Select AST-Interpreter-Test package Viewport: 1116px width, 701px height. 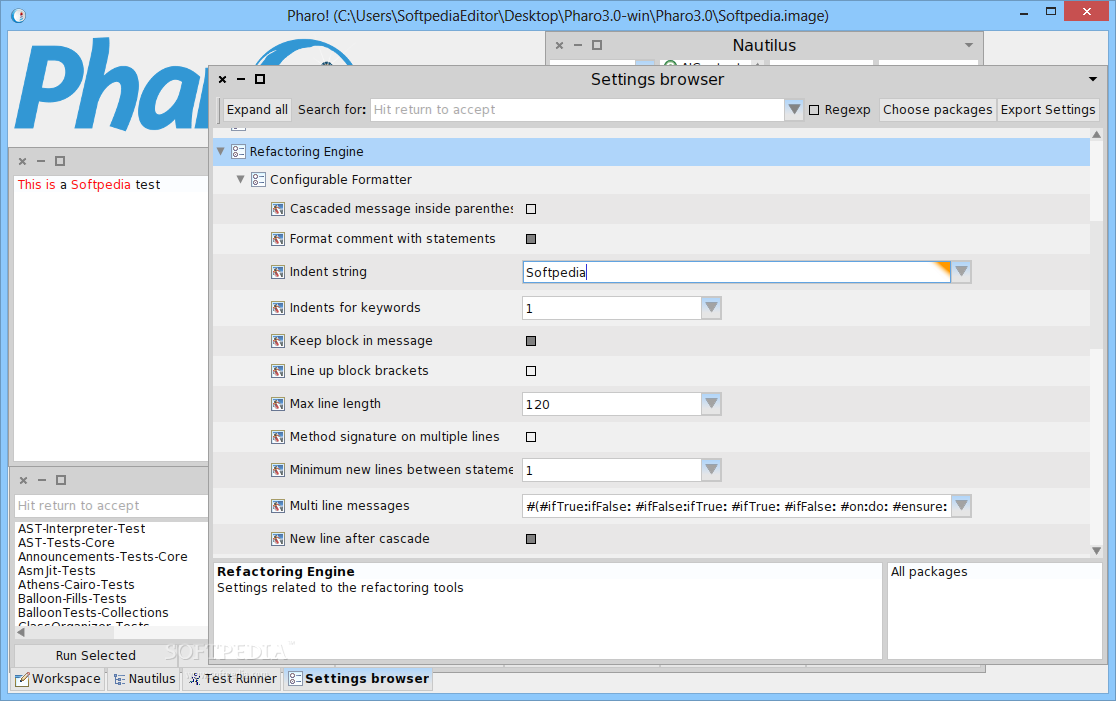[82, 529]
